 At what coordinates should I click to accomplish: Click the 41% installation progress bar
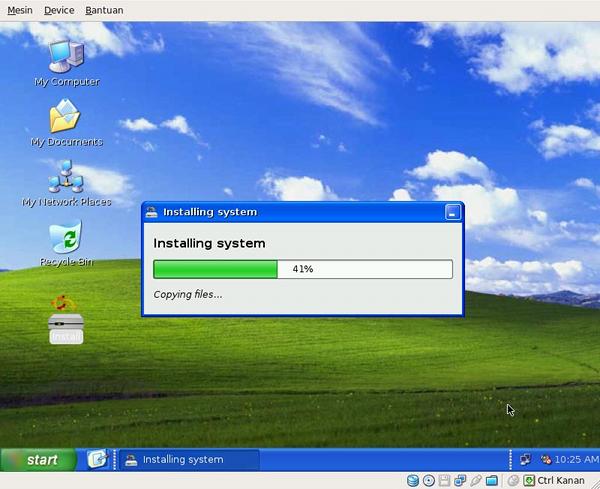tap(303, 269)
